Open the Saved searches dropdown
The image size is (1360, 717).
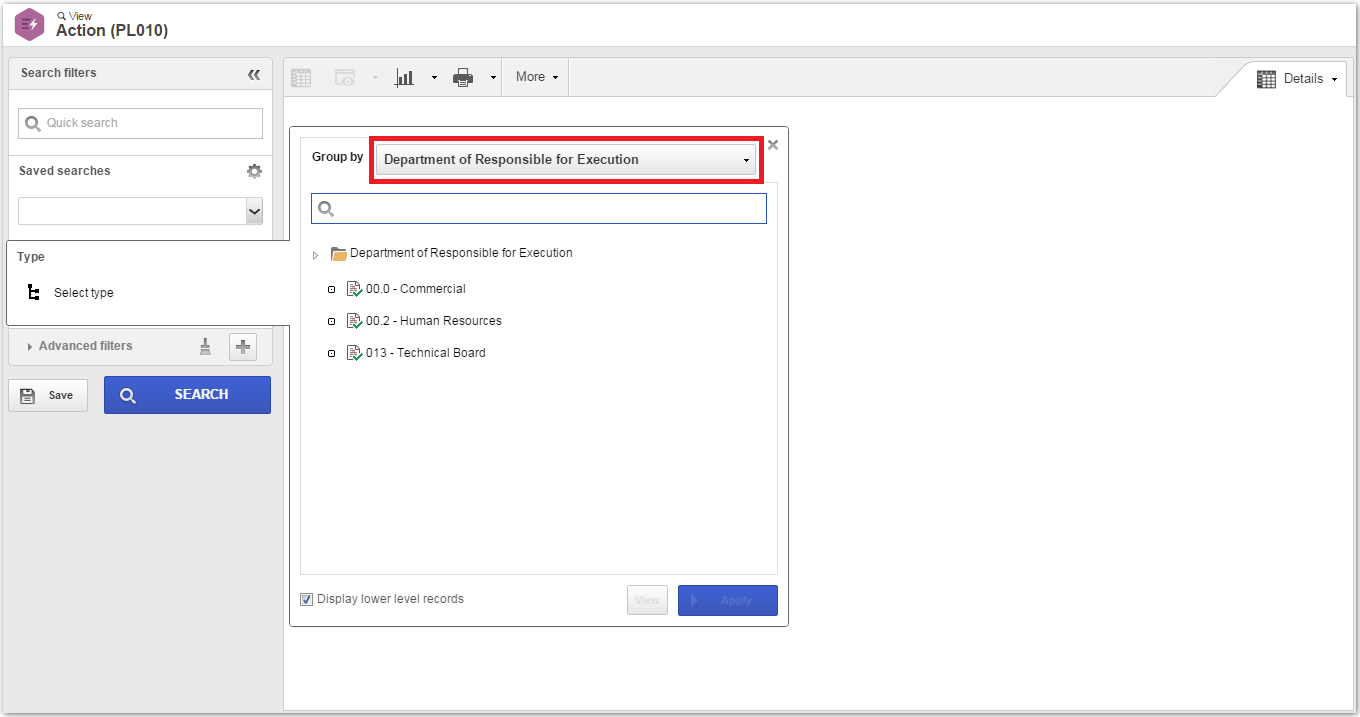click(141, 211)
